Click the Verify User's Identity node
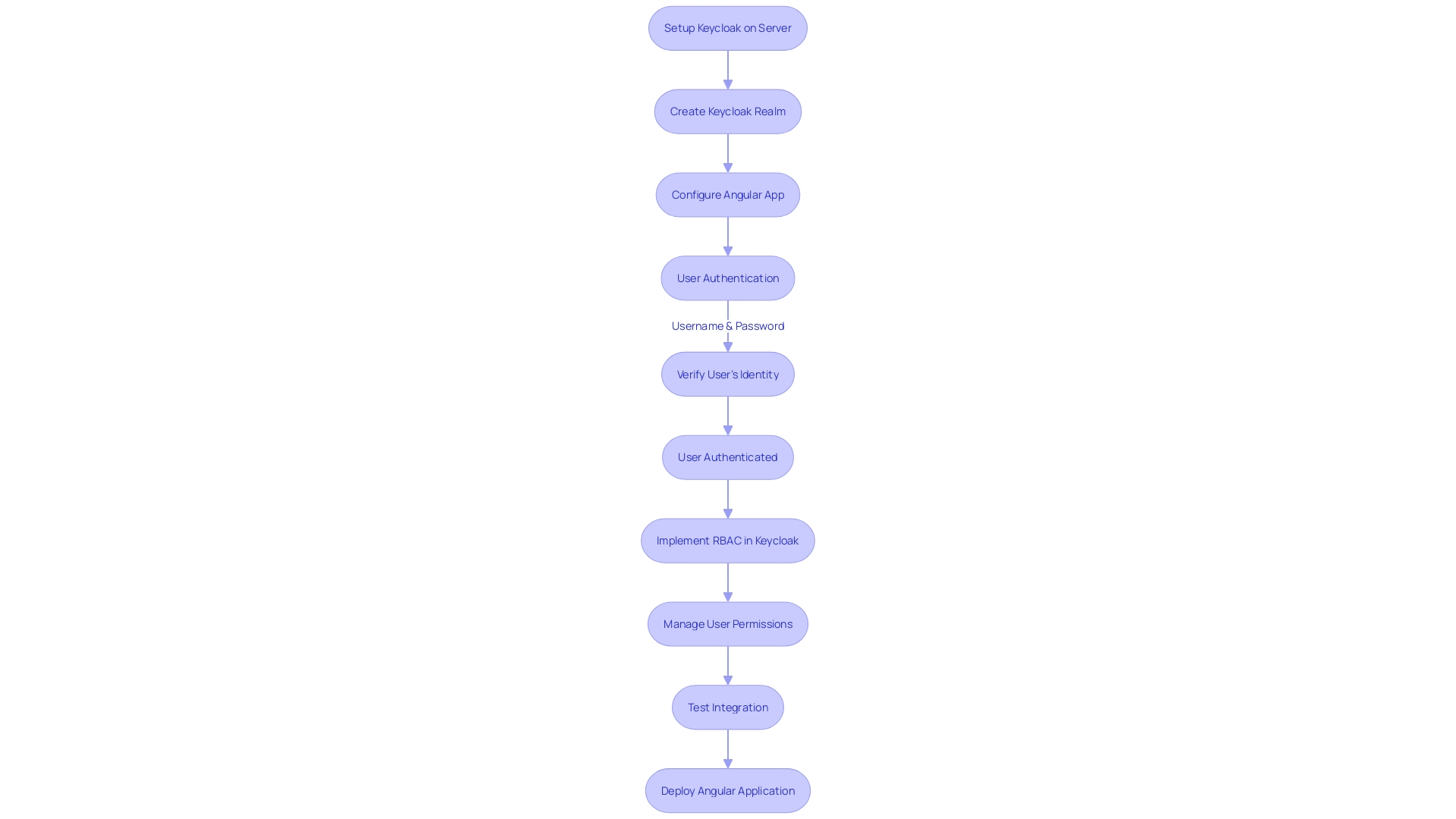Image resolution: width=1456 pixels, height=819 pixels. pyautogui.click(x=728, y=374)
